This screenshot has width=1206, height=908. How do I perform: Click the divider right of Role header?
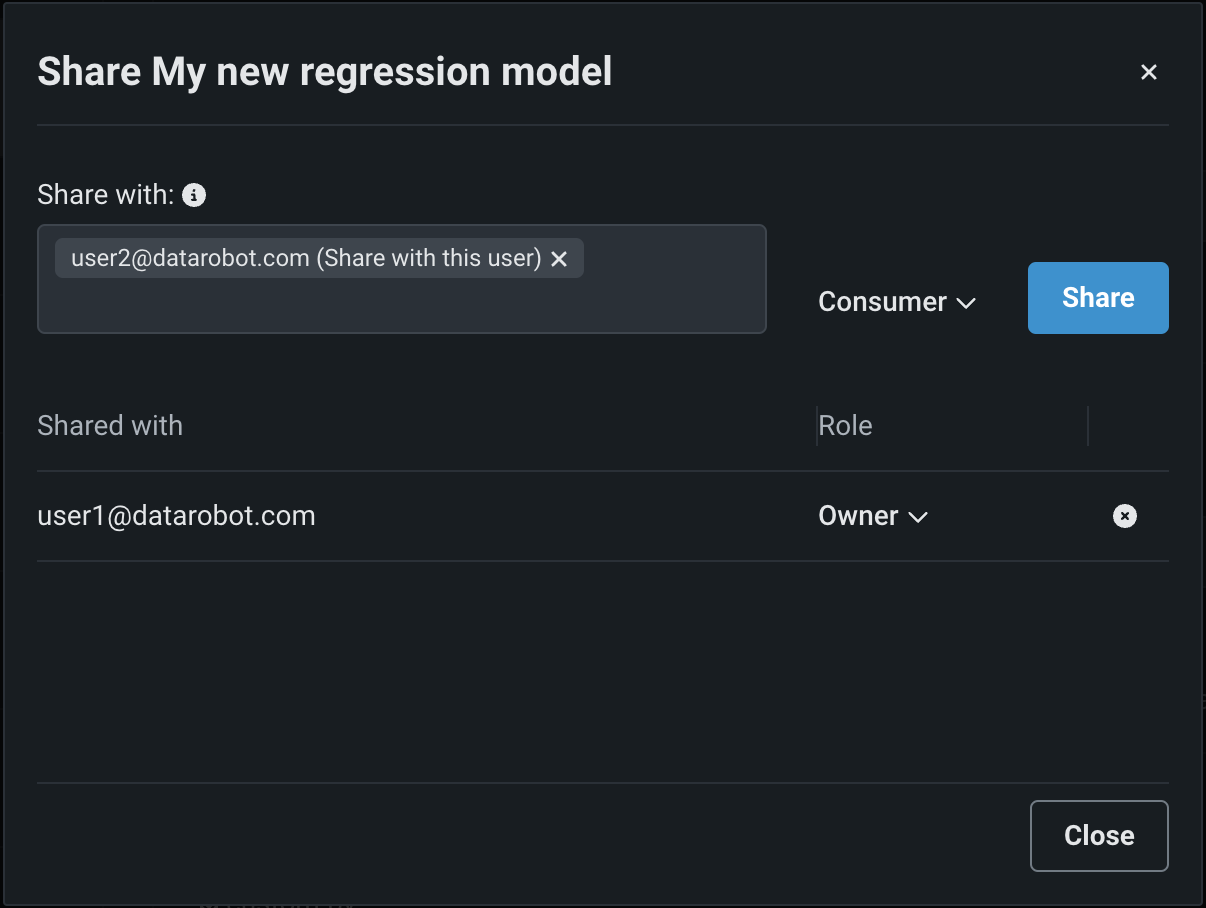click(x=1088, y=426)
